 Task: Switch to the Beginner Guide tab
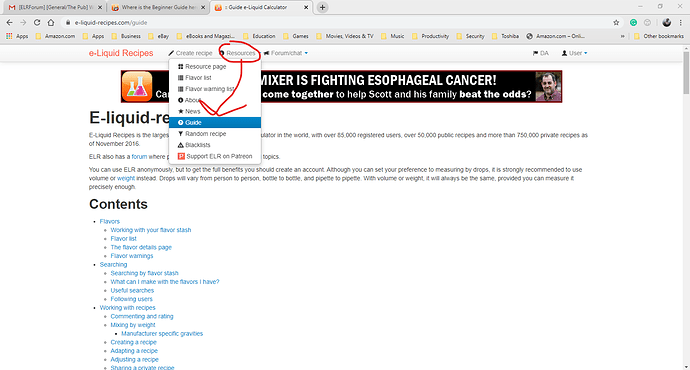tap(158, 7)
